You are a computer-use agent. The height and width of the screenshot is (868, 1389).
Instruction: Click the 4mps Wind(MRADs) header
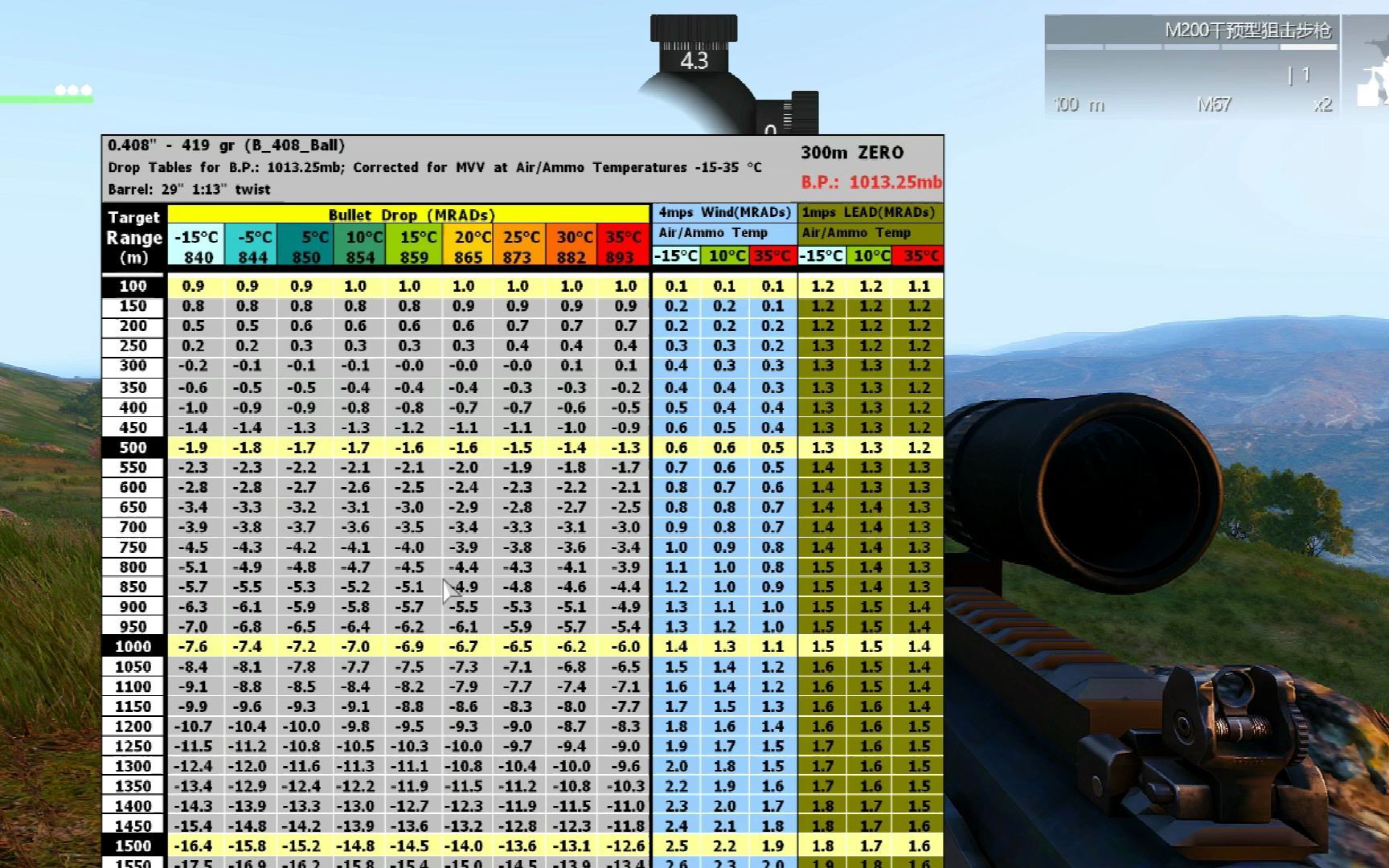(724, 212)
